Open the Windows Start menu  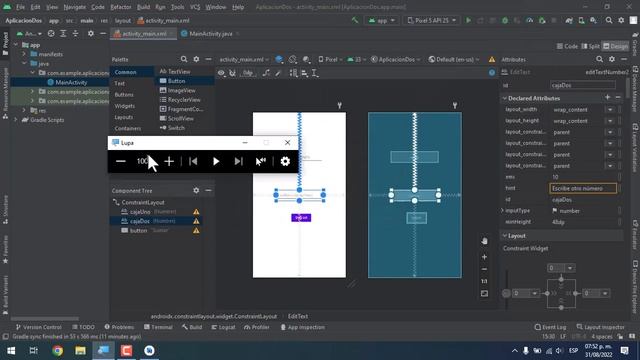pyautogui.click(x=11, y=351)
